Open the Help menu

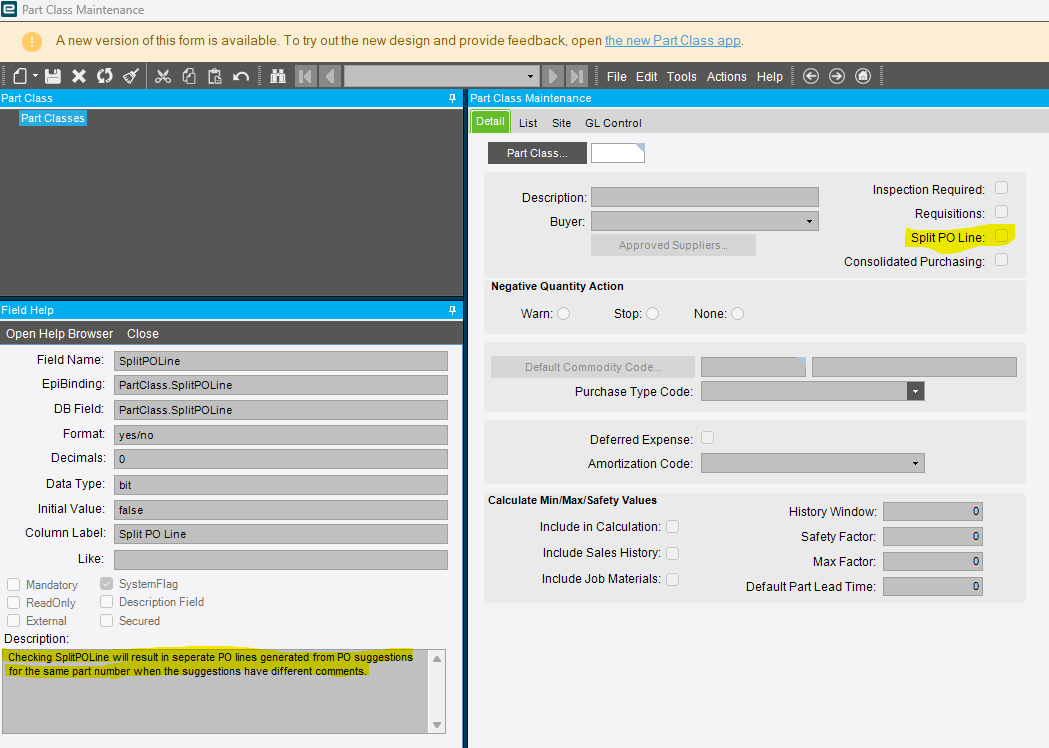tap(770, 77)
